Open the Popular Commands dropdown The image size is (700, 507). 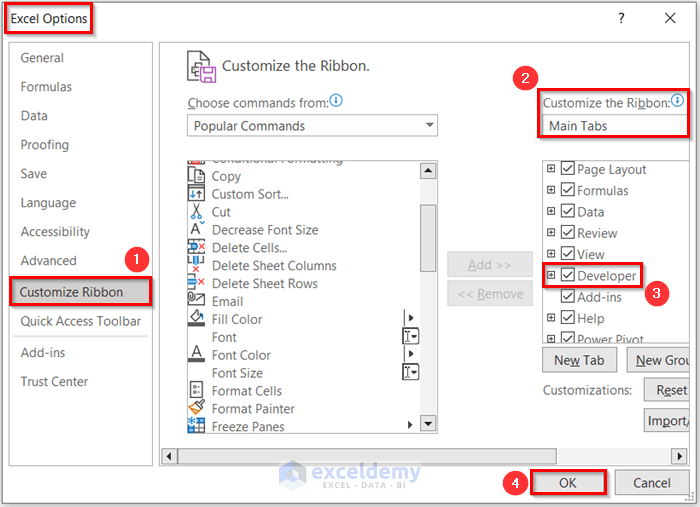(312, 126)
